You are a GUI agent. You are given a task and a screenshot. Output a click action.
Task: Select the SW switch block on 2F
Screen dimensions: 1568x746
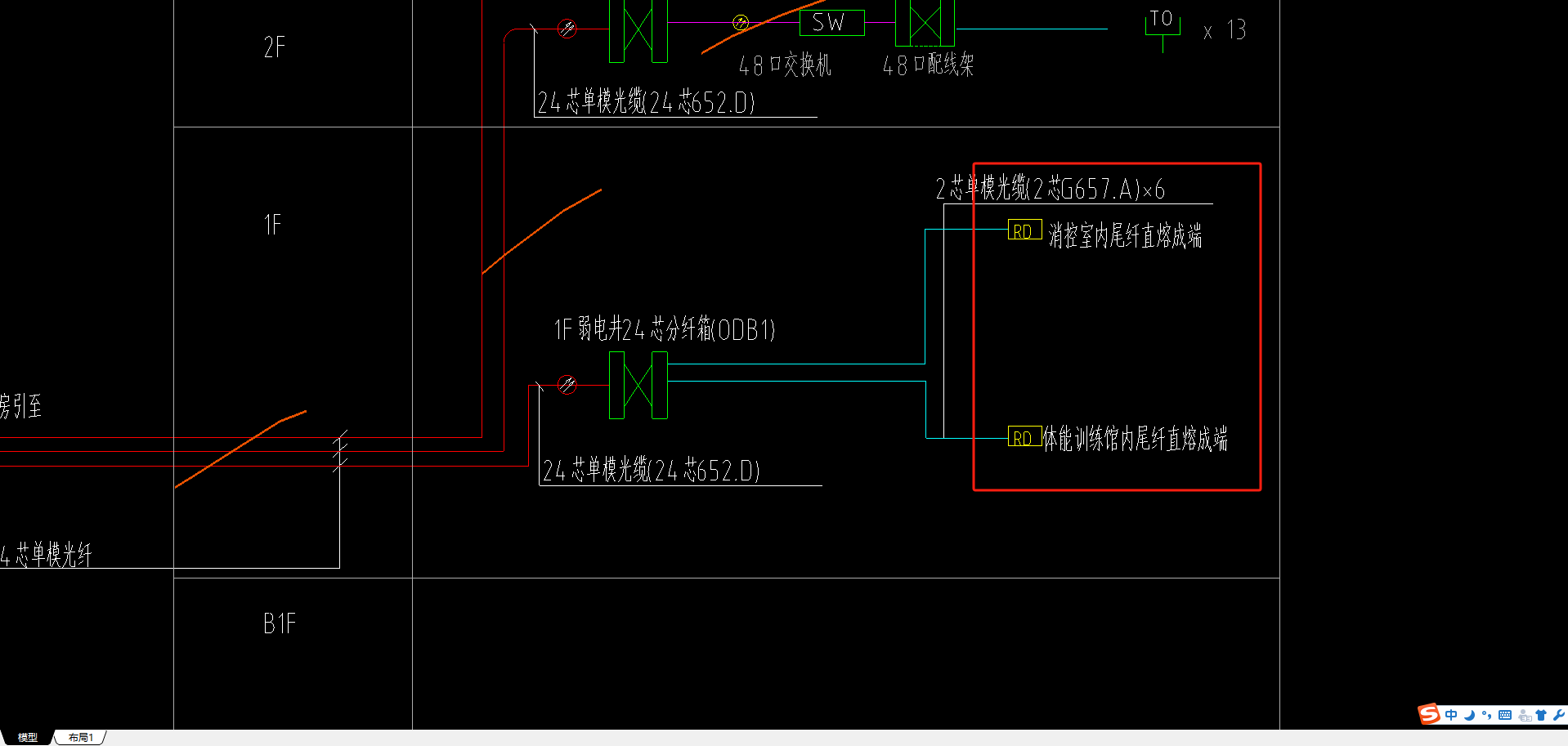[831, 23]
